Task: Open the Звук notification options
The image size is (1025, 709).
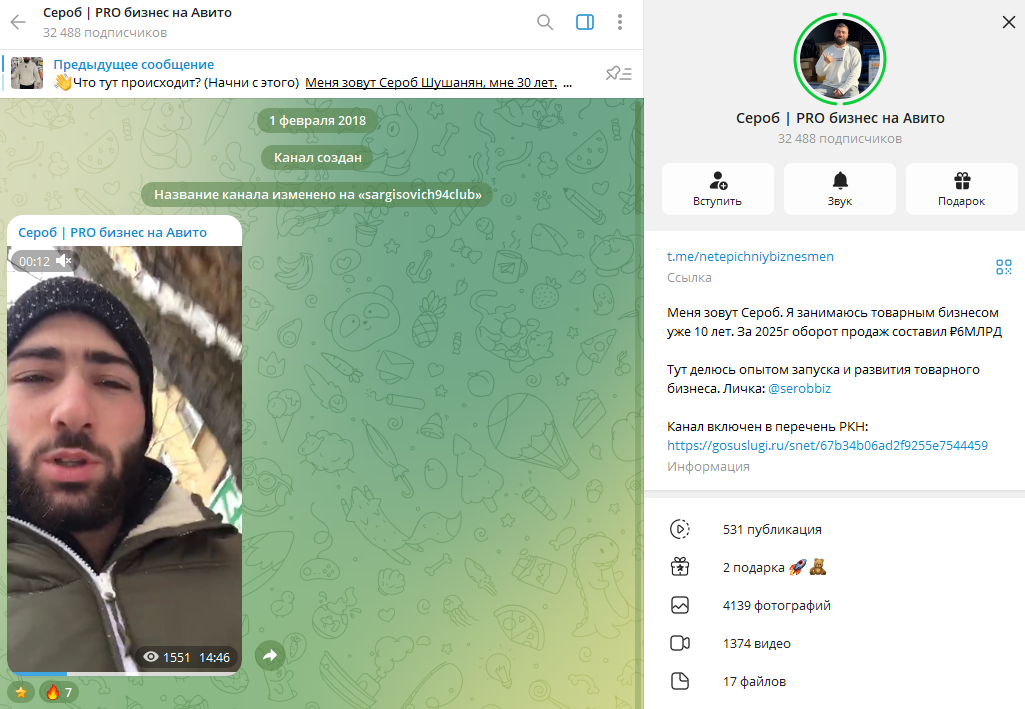Action: [839, 189]
